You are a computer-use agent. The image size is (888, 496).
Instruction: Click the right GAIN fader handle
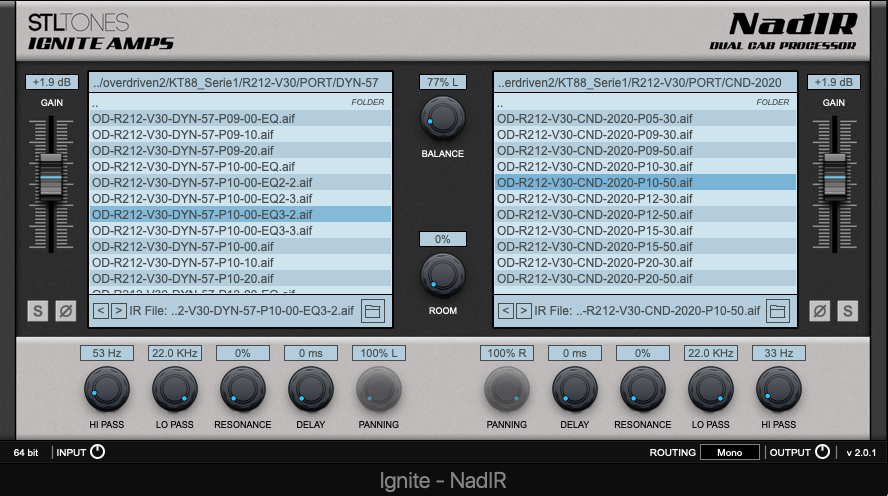(x=834, y=176)
